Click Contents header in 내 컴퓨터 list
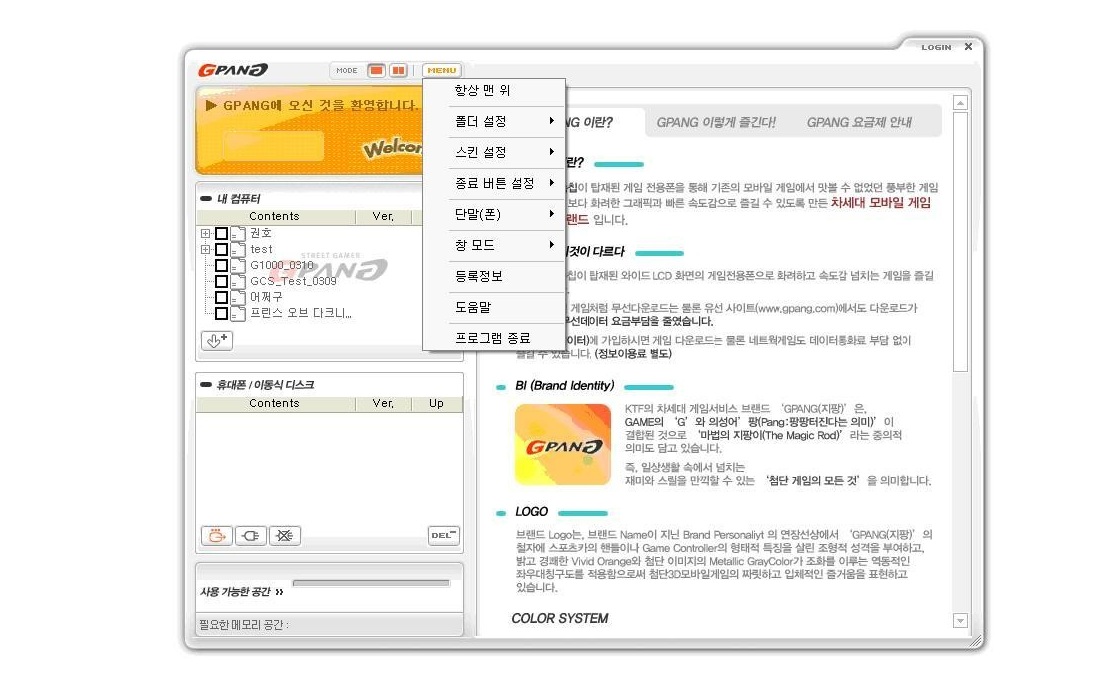Image resolution: width=1114 pixels, height=677 pixels. (x=275, y=217)
